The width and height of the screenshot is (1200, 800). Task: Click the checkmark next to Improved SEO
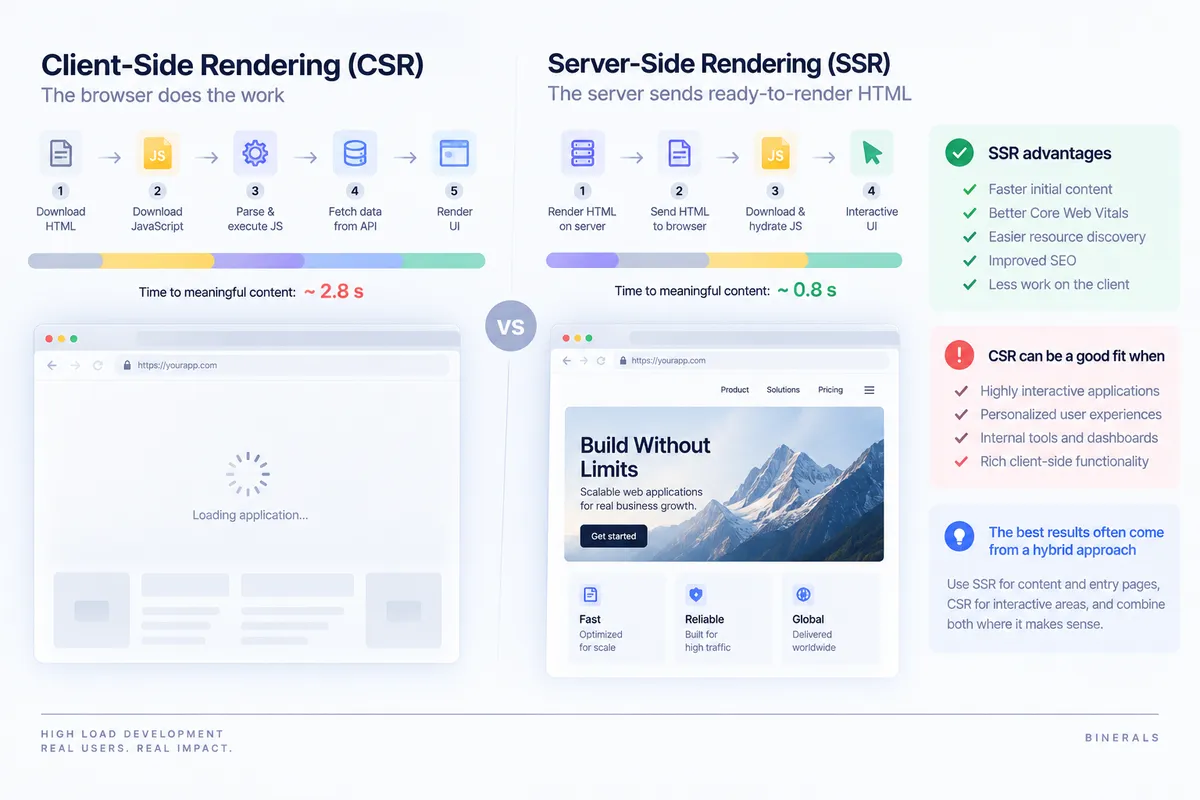click(x=969, y=261)
